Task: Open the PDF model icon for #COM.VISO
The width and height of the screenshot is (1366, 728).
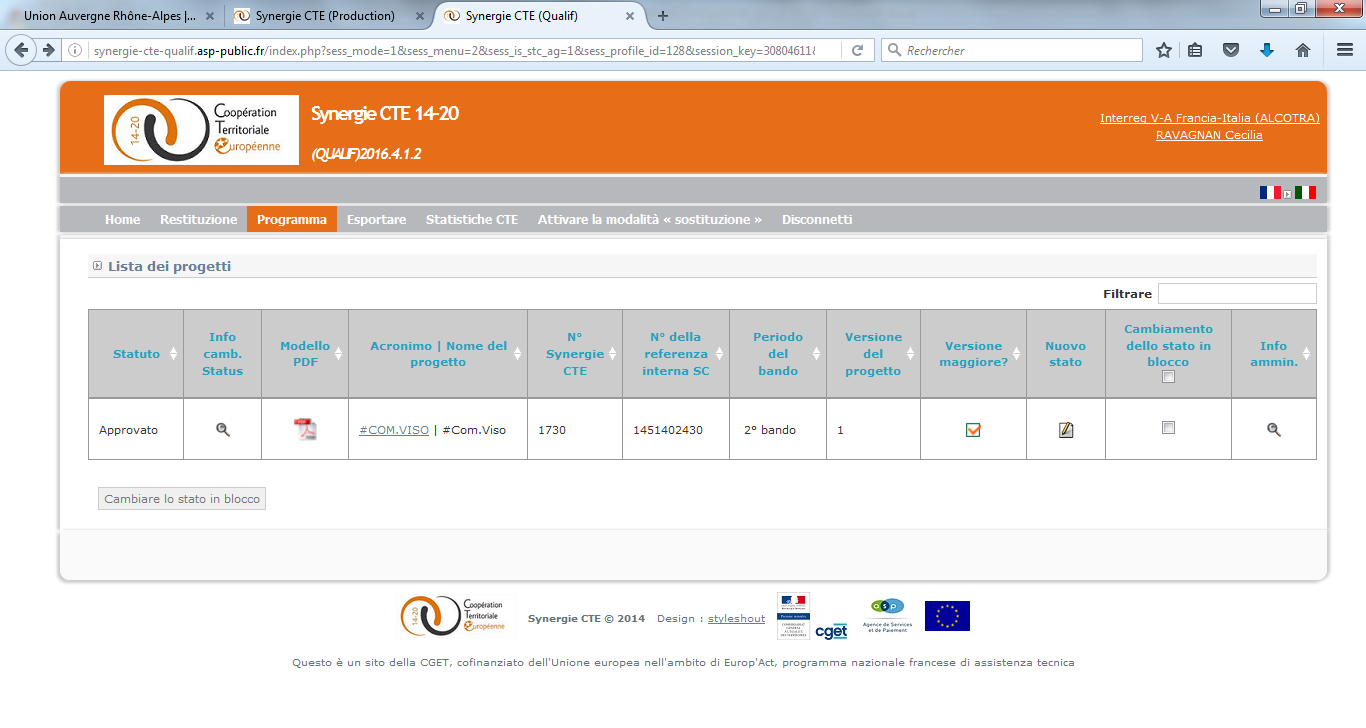Action: tap(304, 429)
